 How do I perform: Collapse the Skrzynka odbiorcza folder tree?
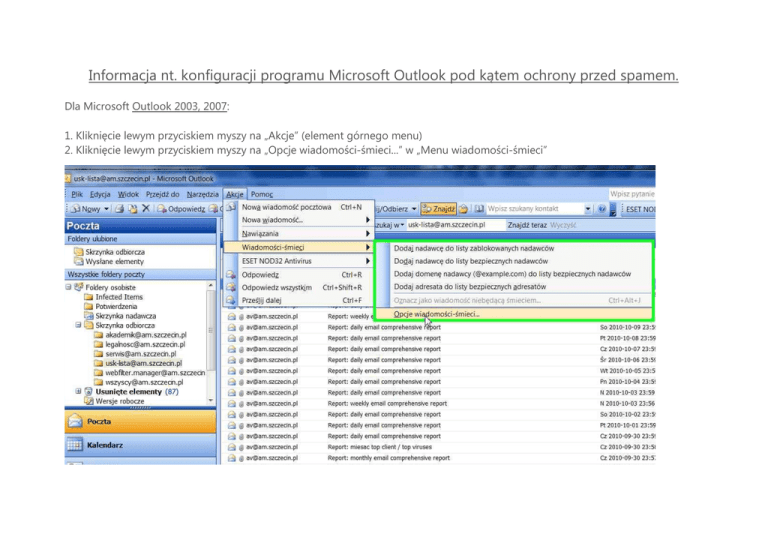tap(78, 325)
